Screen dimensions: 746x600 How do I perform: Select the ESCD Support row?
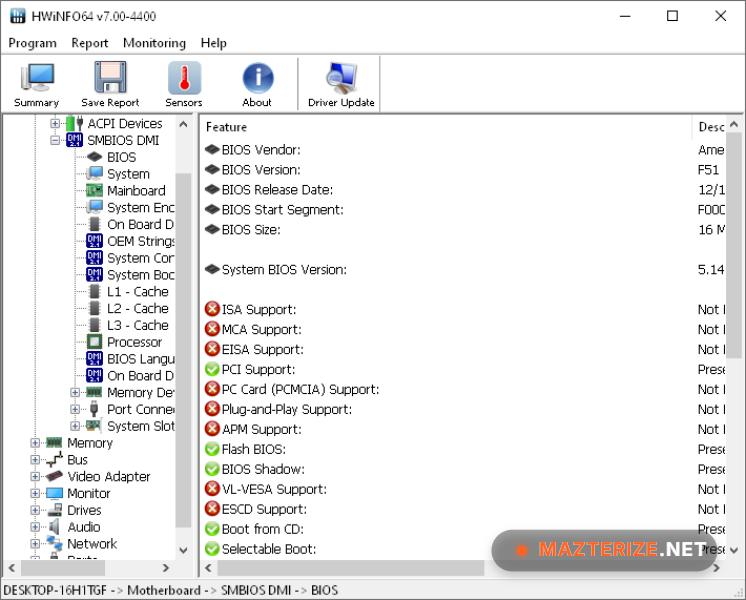coord(464,509)
